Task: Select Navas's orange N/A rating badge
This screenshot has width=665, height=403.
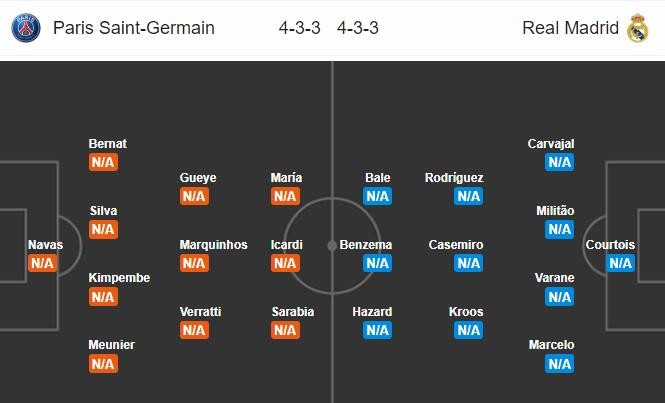Action: [42, 263]
